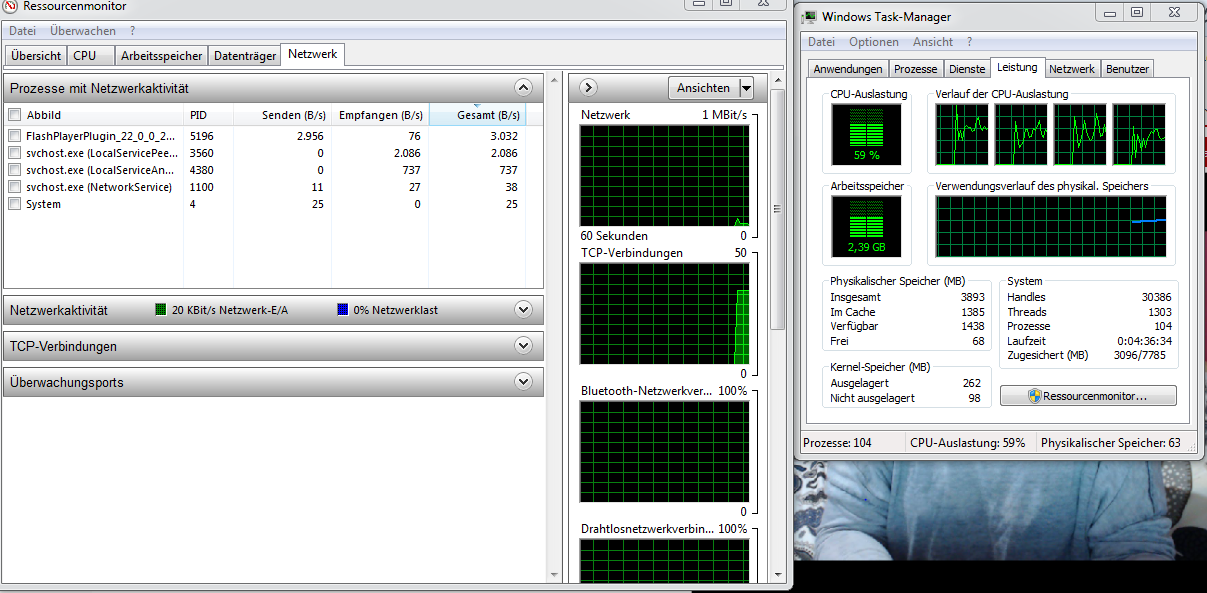Check the svchost.exe LocalServiceAn checkbox
Viewport: 1207px width, 593px height.
tap(14, 170)
